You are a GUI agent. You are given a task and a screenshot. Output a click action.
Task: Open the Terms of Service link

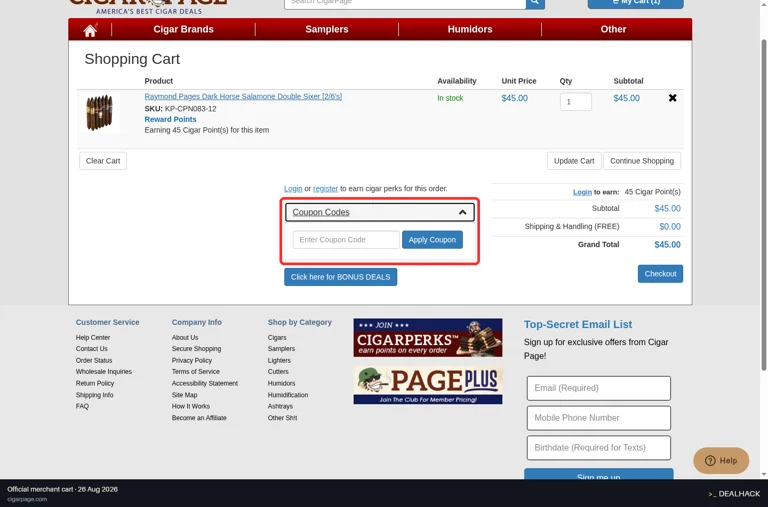tap(196, 372)
